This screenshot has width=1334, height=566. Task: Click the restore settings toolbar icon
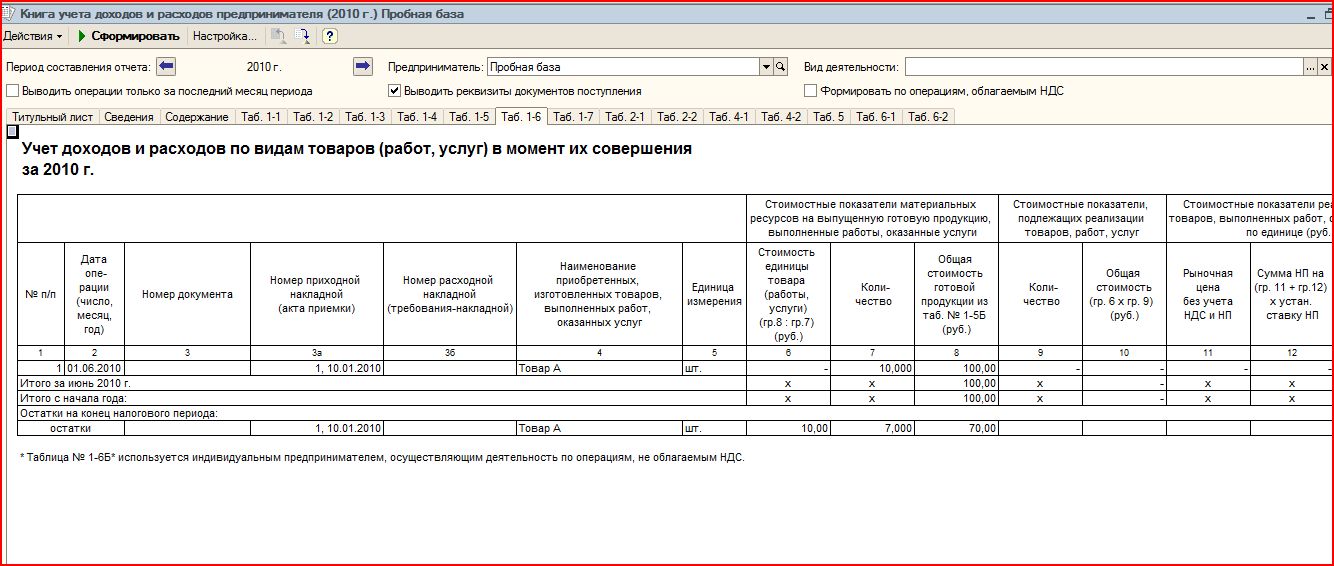[x=278, y=36]
